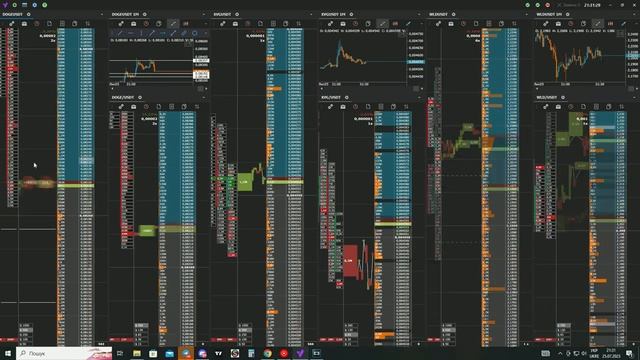Expand the DOGE/USDT lower panel dropdown arrow
Viewport: 640px width, 360px height.
[204, 98]
